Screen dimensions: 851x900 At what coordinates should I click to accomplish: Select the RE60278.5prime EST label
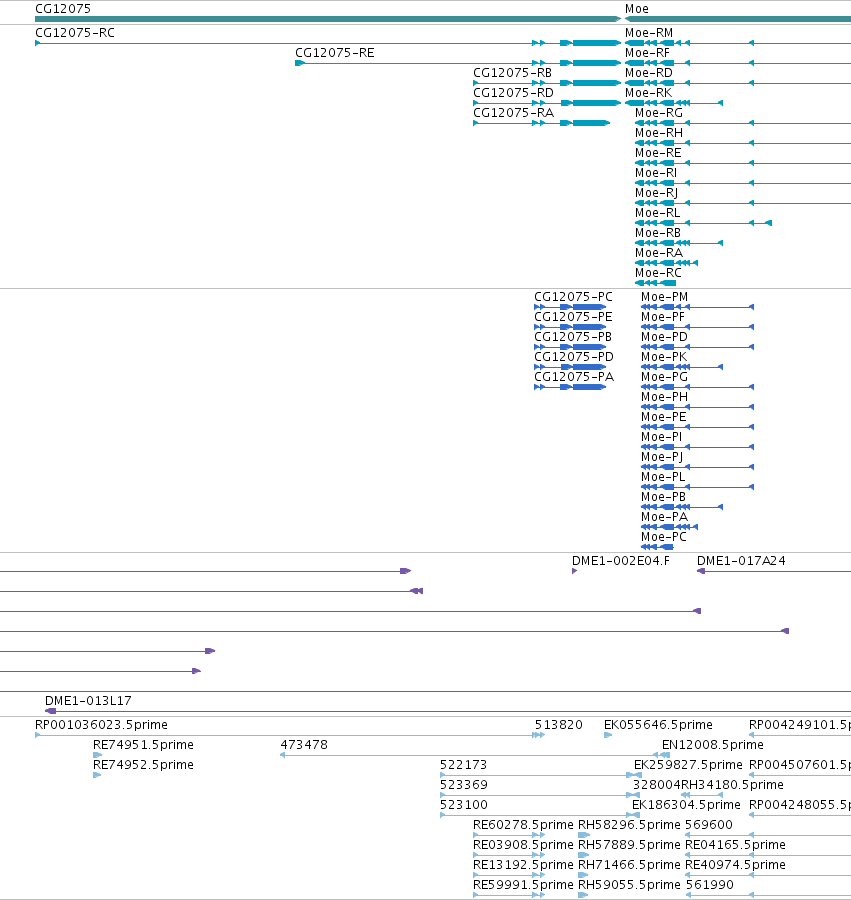click(x=523, y=825)
